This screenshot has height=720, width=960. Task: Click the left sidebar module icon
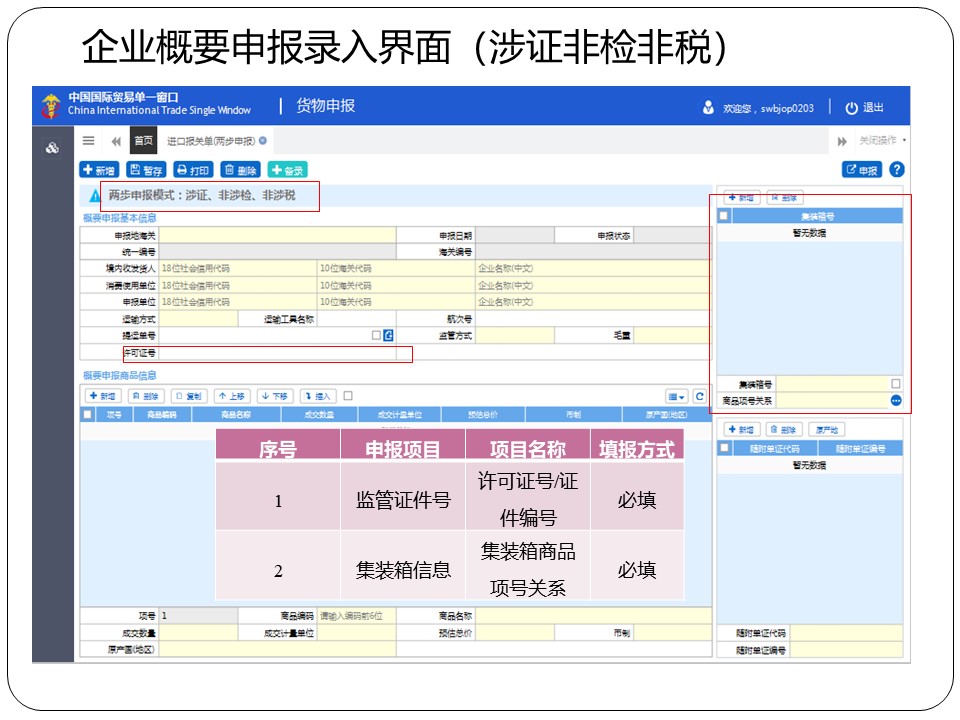(52, 148)
